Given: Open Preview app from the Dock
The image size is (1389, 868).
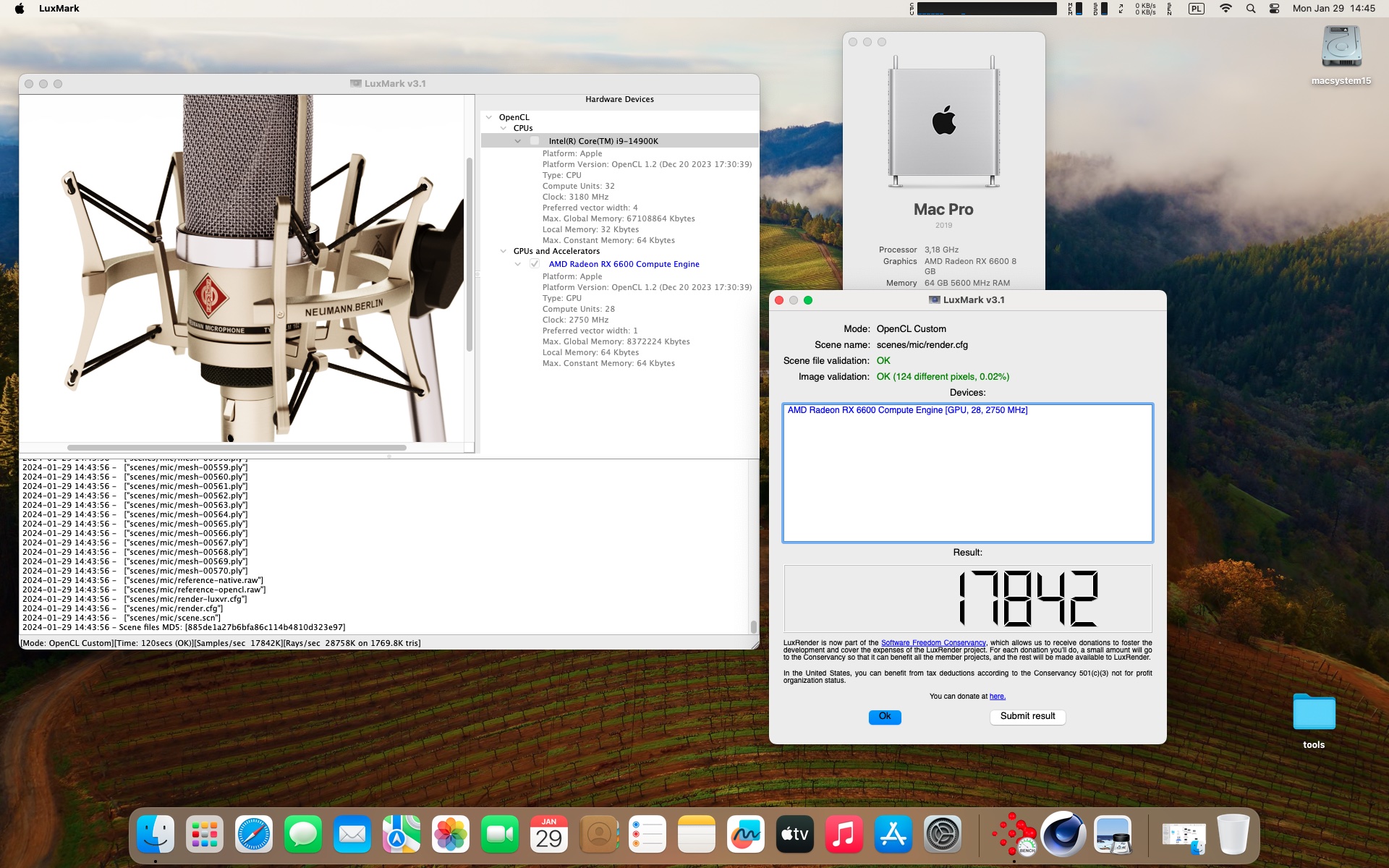Looking at the screenshot, I should 1113,835.
